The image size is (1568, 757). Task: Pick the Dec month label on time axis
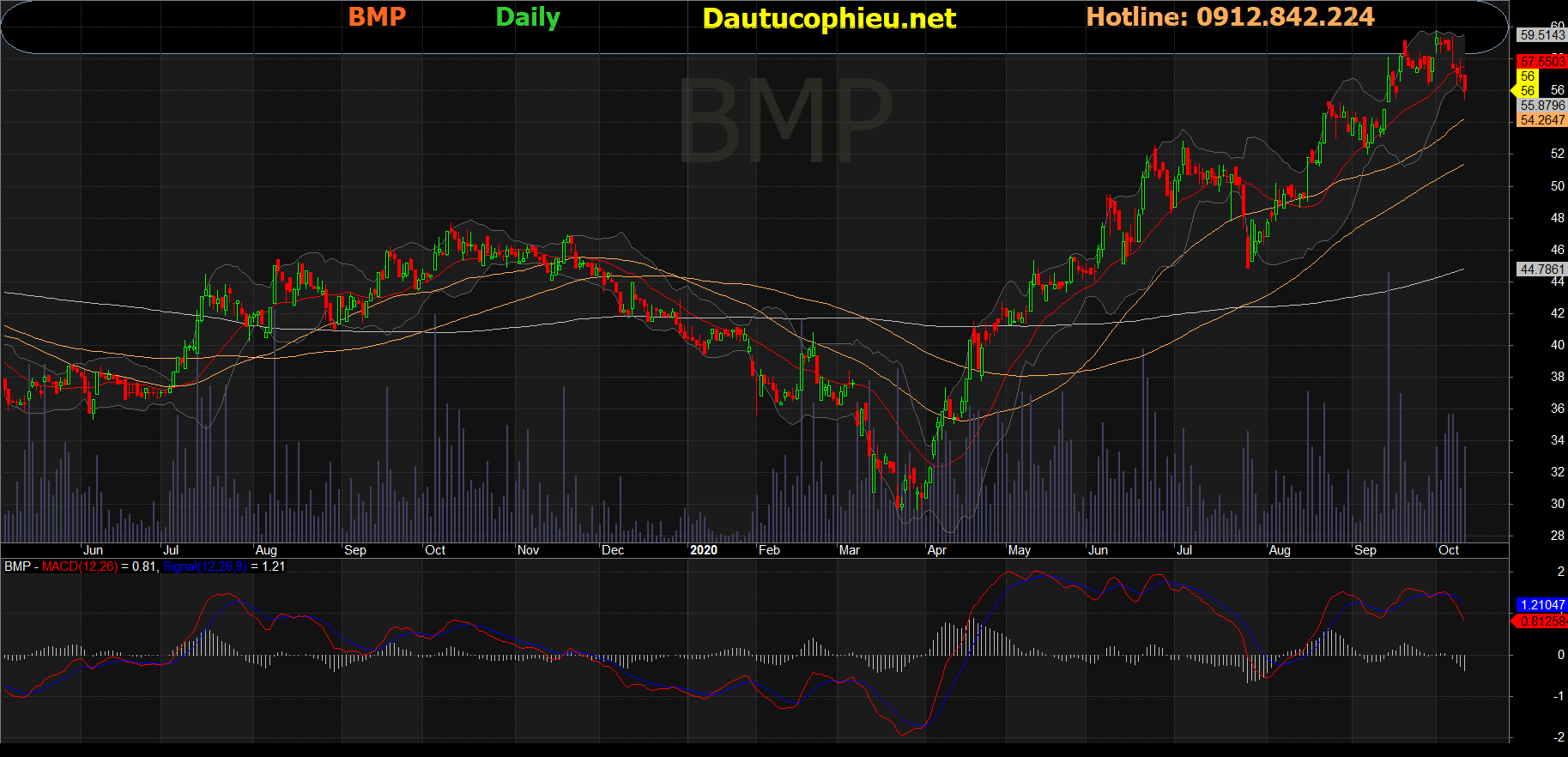click(613, 550)
